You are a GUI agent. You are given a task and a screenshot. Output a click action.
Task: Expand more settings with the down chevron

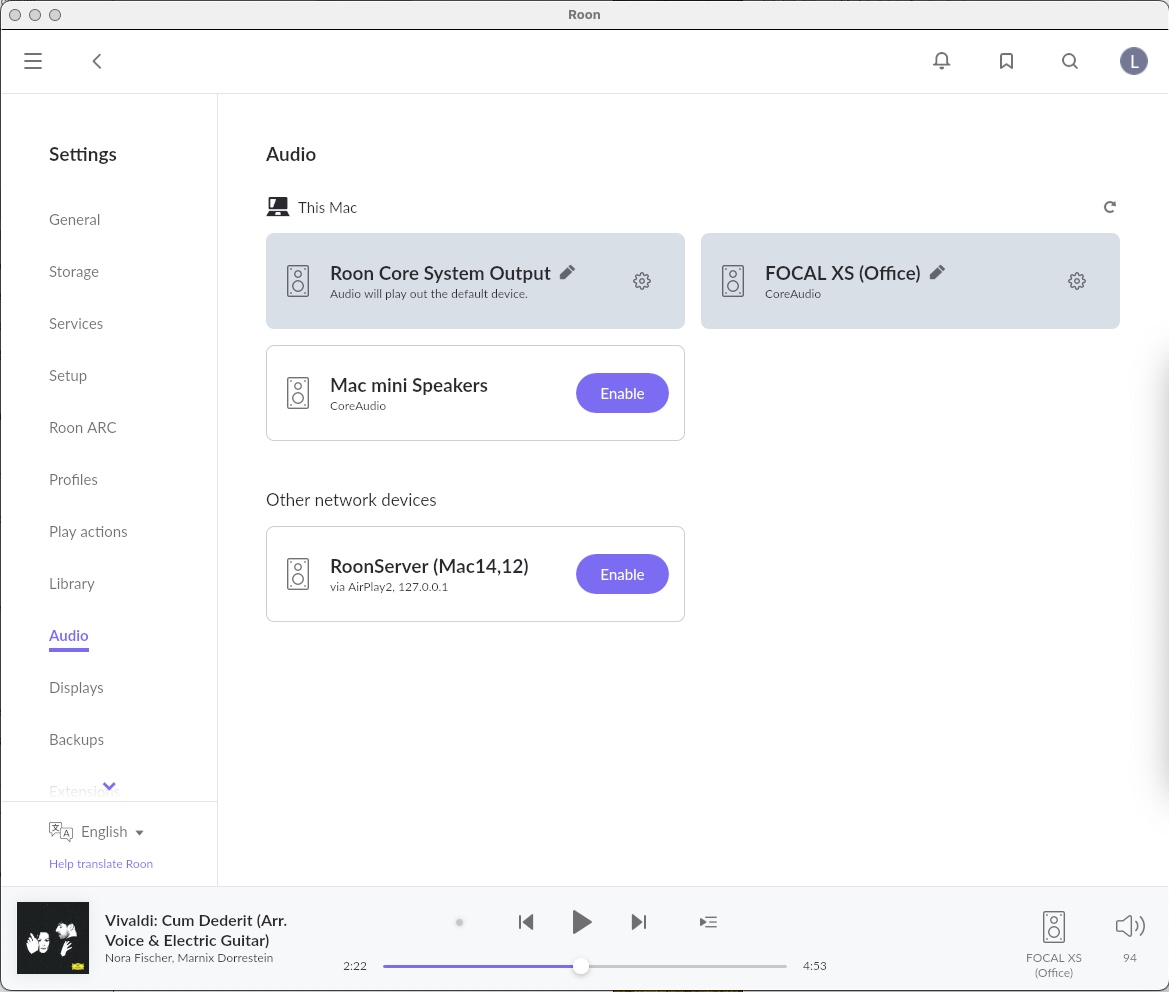tap(110, 786)
